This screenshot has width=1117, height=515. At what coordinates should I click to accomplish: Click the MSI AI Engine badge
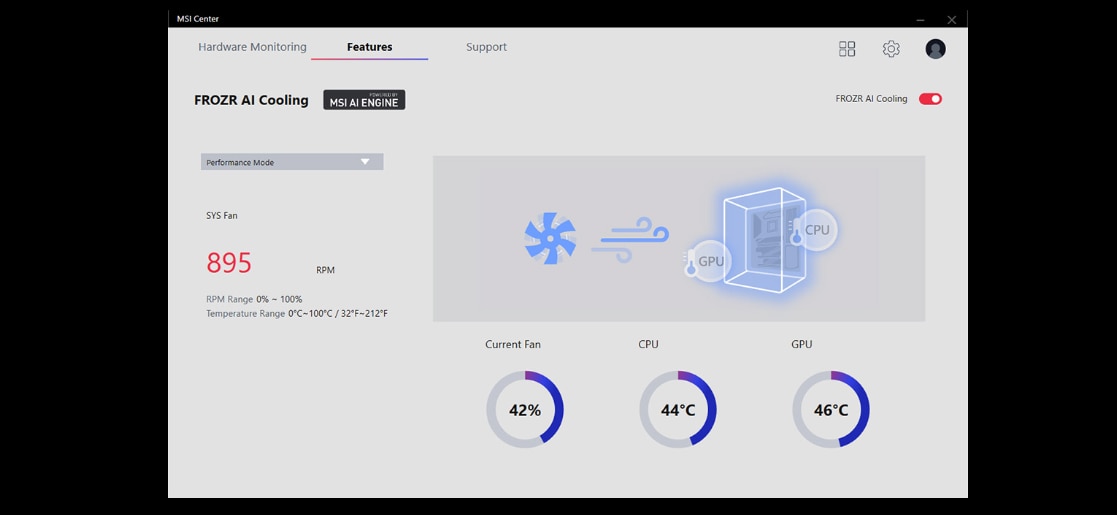click(364, 100)
